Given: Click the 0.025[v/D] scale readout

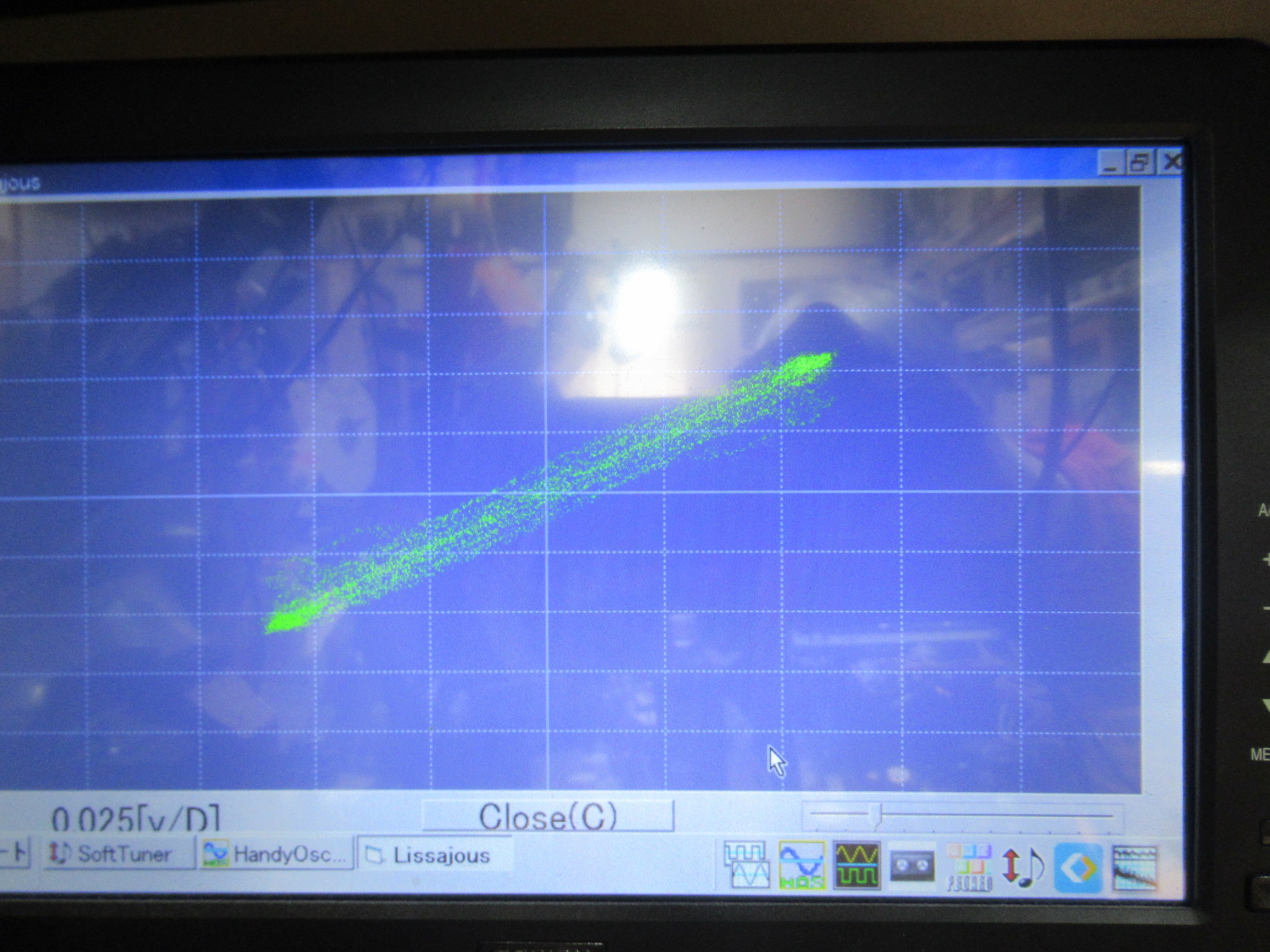Looking at the screenshot, I should pyautogui.click(x=135, y=818).
